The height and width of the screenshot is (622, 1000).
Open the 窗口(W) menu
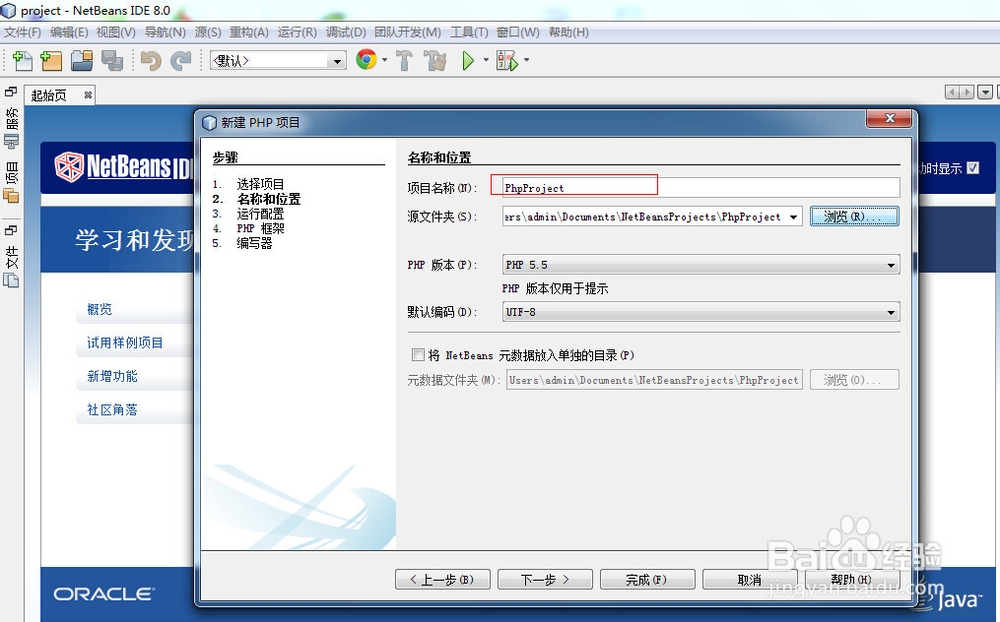coord(517,32)
